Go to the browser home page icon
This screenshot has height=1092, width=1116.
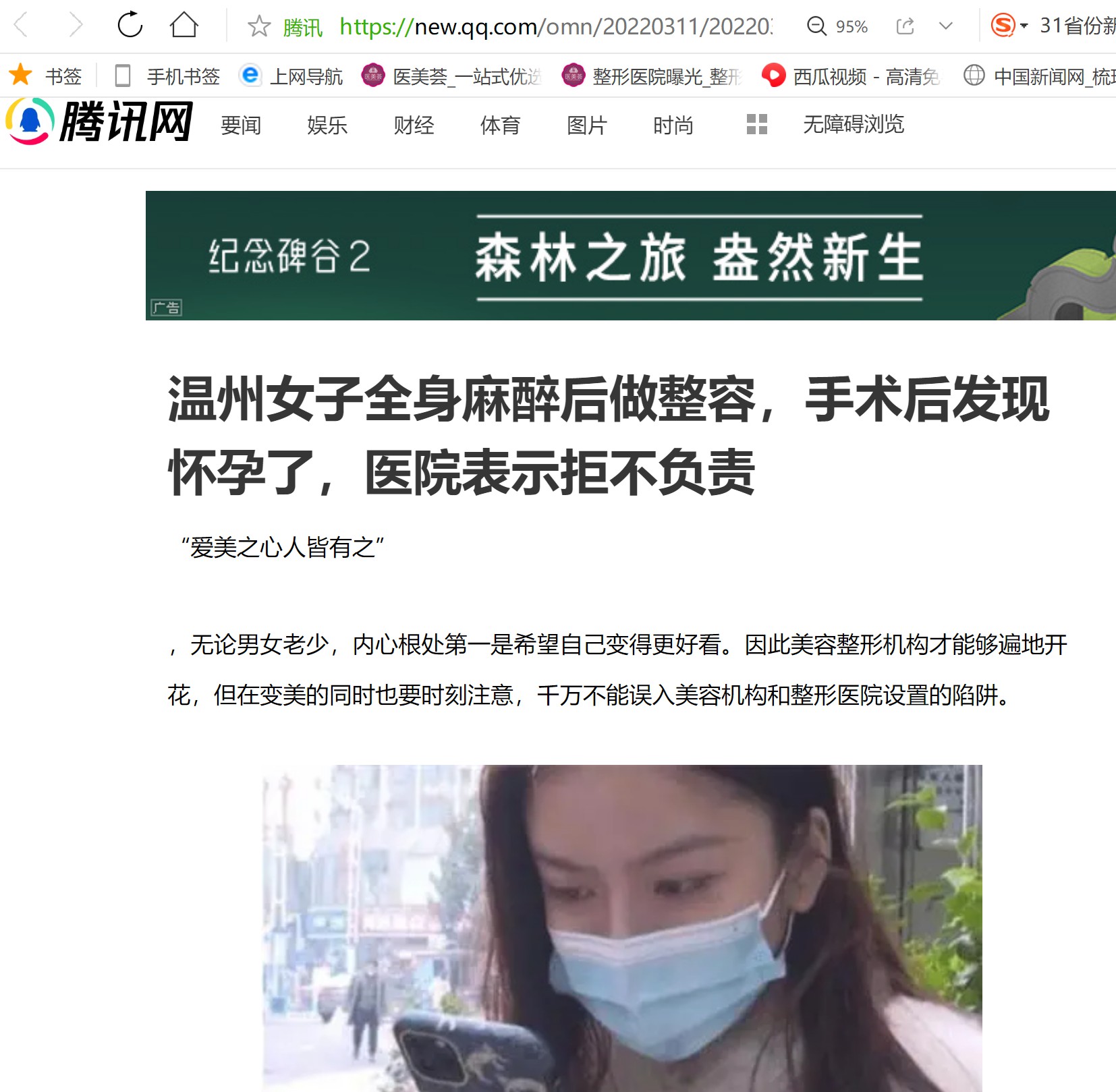click(184, 25)
